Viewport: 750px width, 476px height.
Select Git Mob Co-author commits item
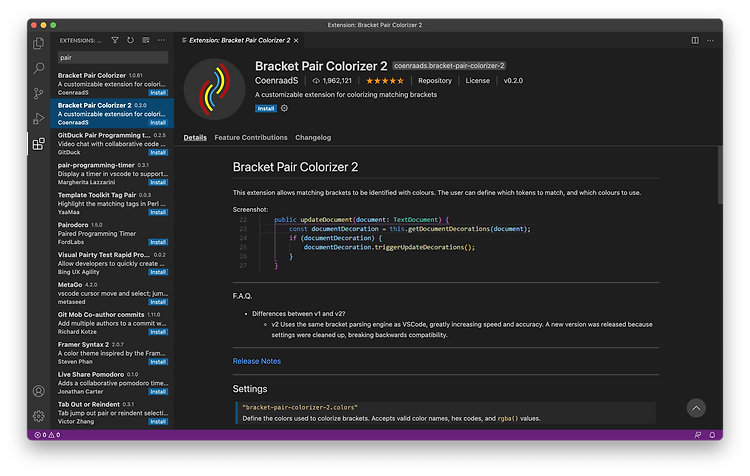click(x=112, y=323)
